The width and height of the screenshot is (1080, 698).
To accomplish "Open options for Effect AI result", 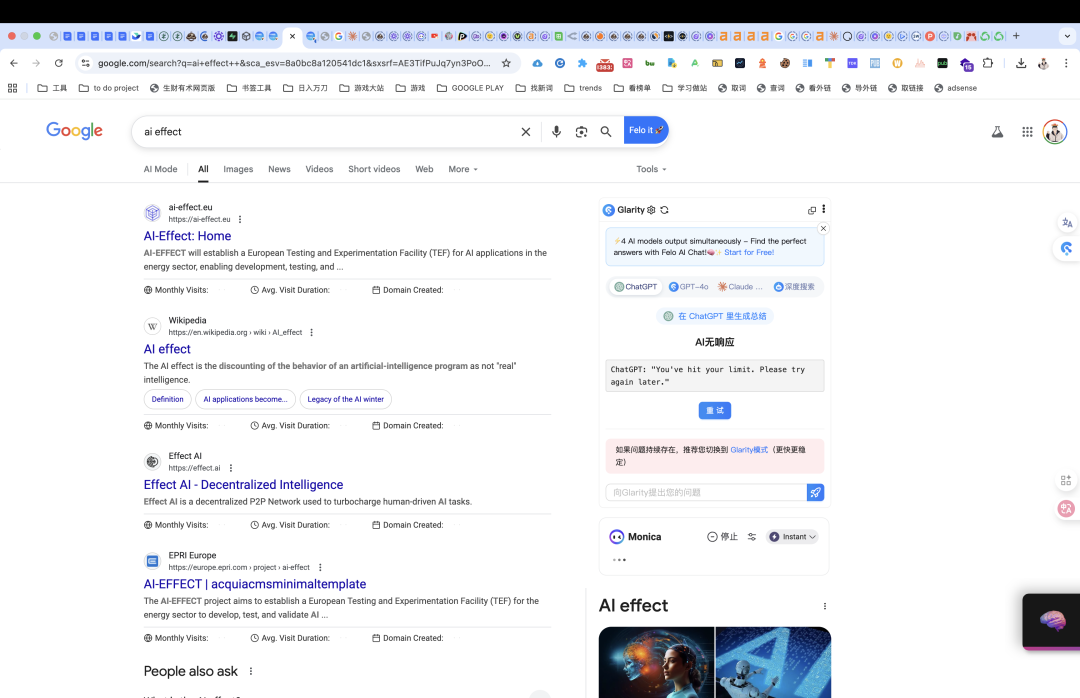I will click(231, 468).
